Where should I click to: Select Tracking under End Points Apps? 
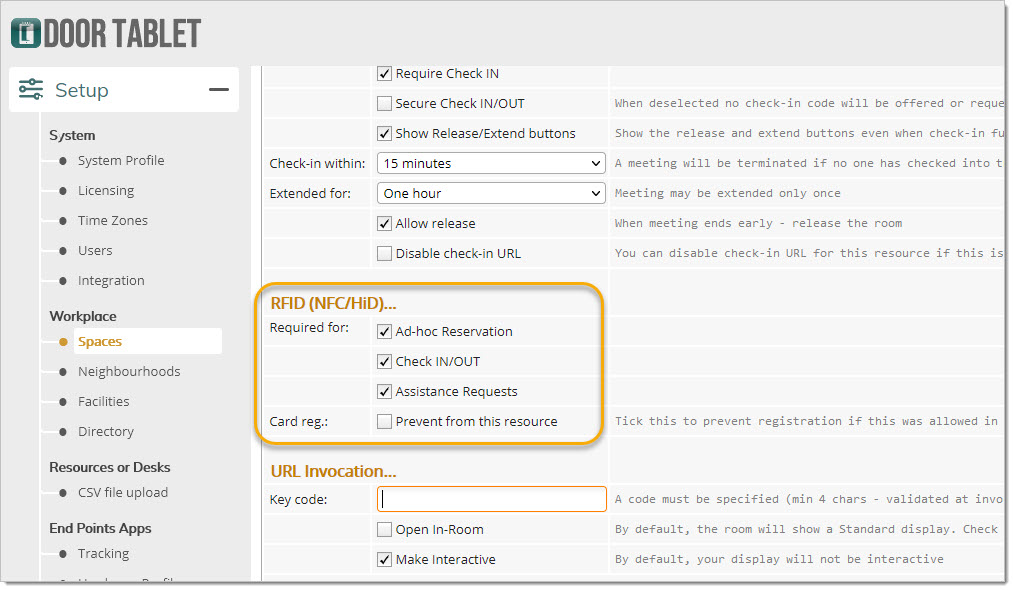(104, 553)
